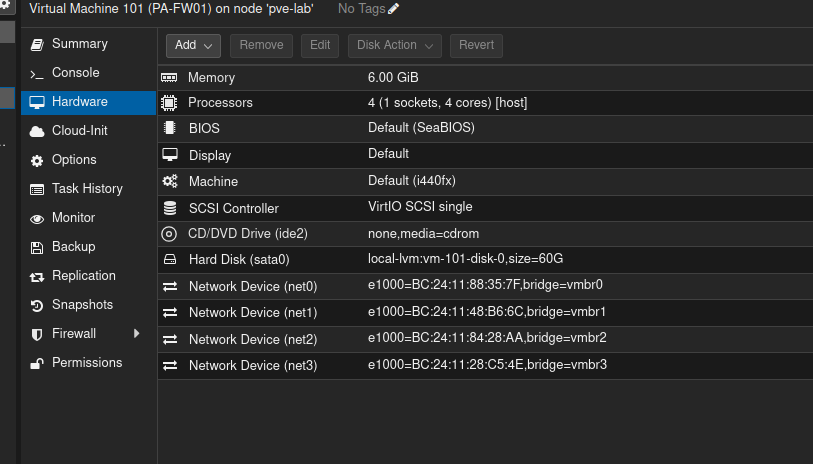
Task: Select the Monitor sidebar label
Action: pos(73,218)
